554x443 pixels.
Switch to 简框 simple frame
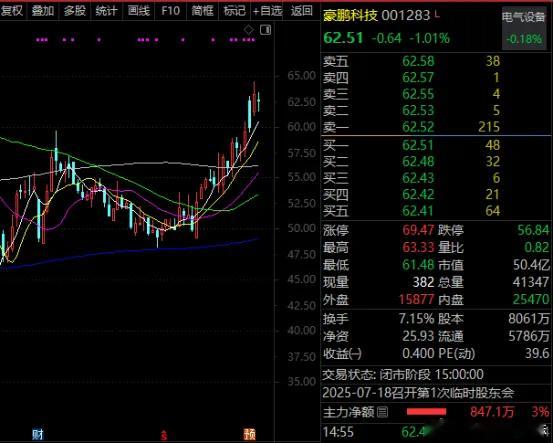click(202, 11)
